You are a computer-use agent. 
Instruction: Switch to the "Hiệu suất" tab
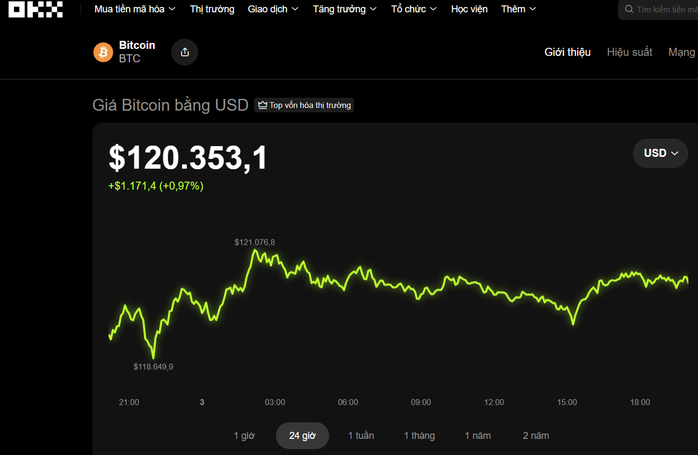coord(629,52)
